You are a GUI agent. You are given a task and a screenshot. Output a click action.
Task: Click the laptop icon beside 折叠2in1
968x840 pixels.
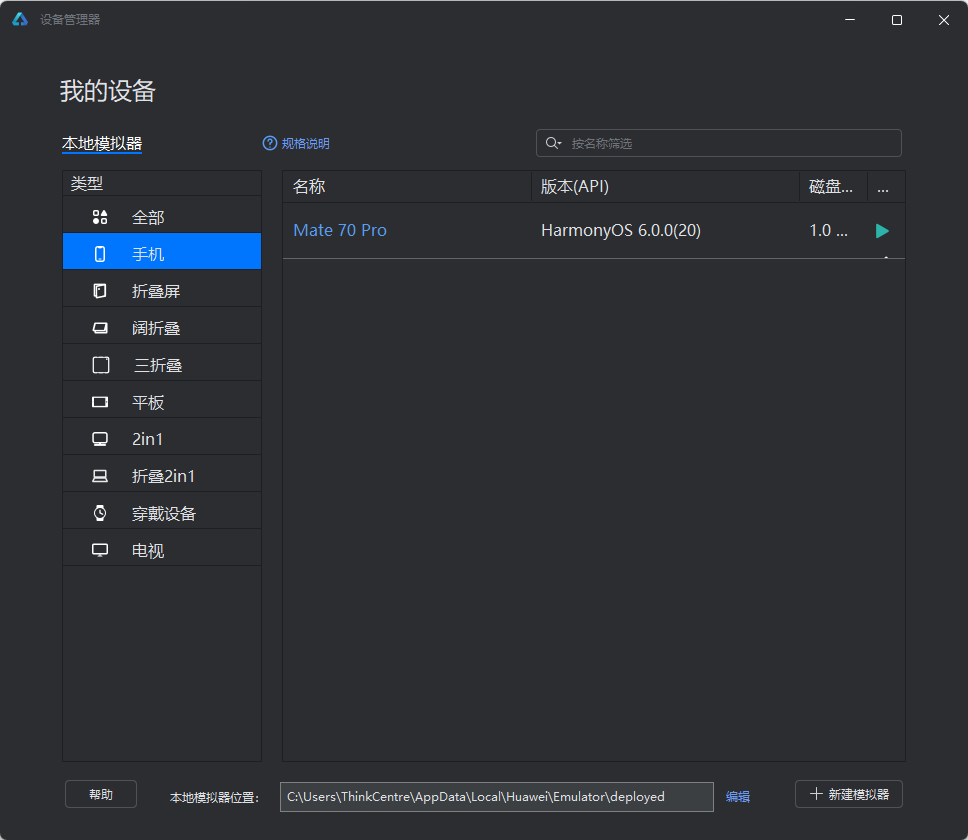pyautogui.click(x=100, y=476)
